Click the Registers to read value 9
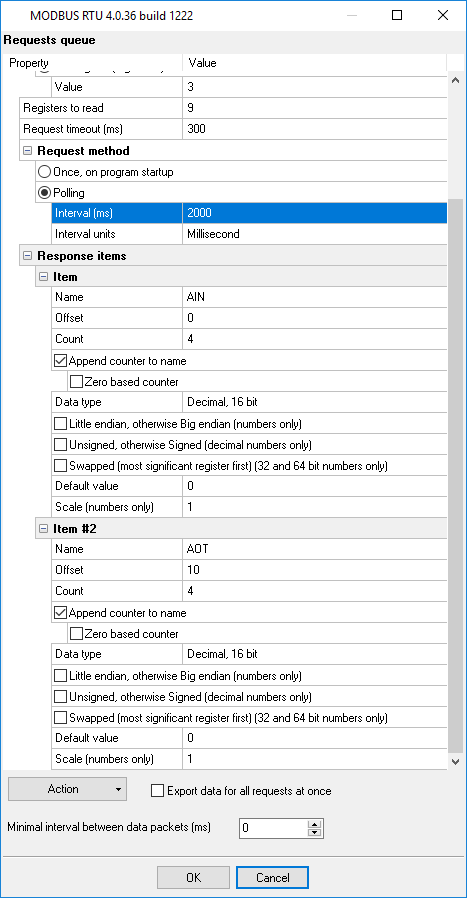 tap(315, 108)
